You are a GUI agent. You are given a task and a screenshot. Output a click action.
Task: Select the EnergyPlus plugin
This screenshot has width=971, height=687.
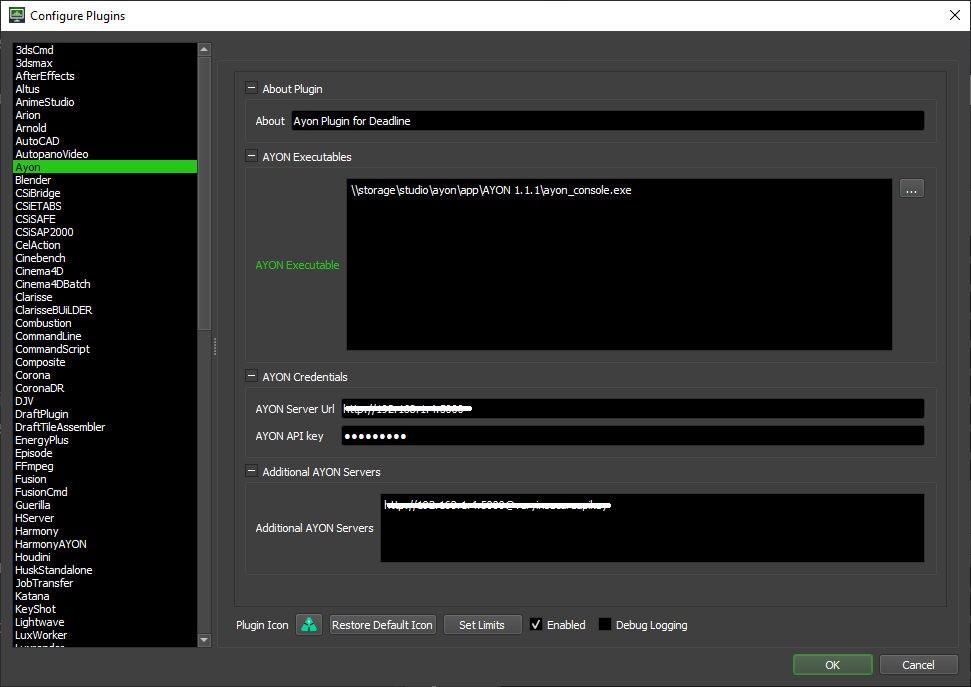click(105, 440)
